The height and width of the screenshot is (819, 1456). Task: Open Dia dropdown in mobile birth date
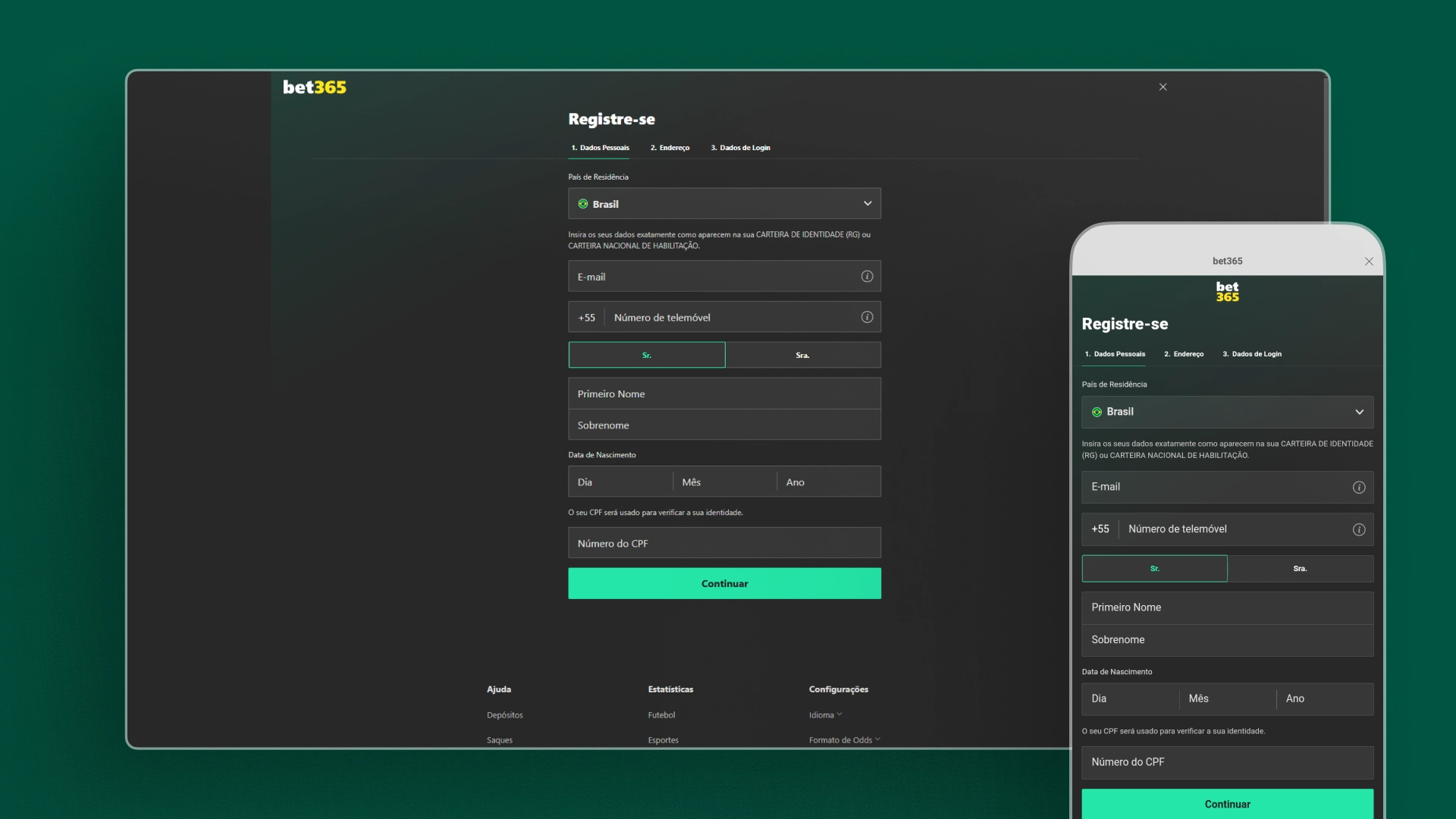pyautogui.click(x=1131, y=699)
